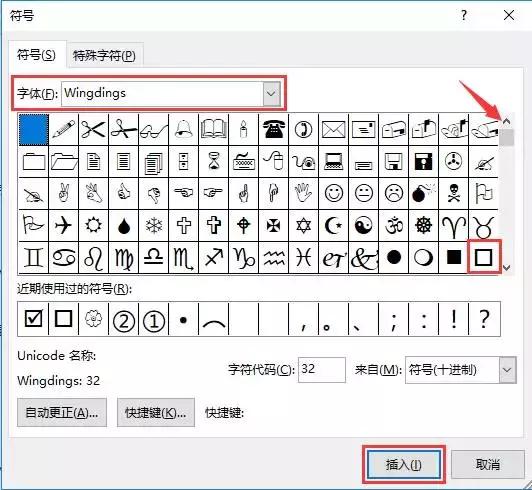Select the Sagittarius arrow symbol

[x=213, y=258]
